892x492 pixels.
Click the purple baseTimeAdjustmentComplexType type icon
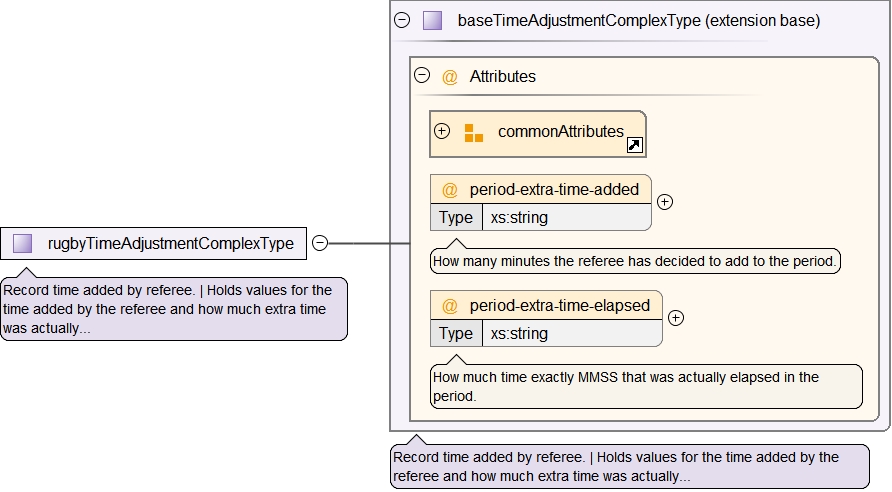432,20
